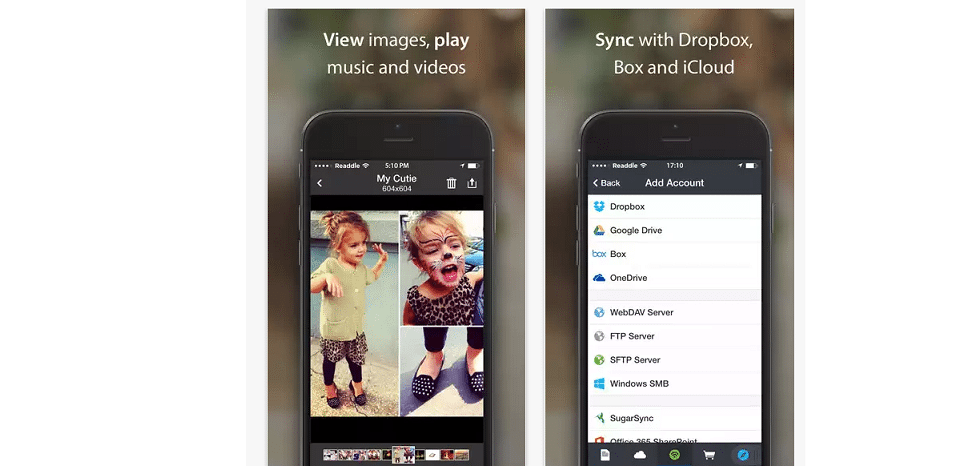Open the blue compass browser tab

pos(743,455)
